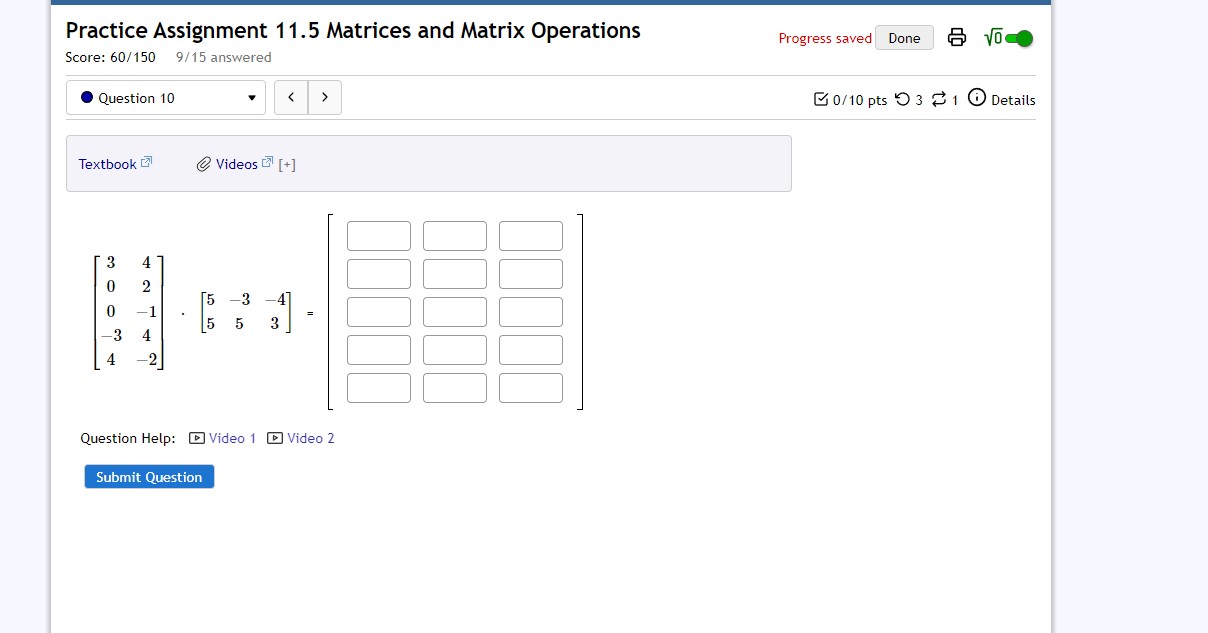Expand the Videos section with [+]

pyautogui.click(x=286, y=163)
